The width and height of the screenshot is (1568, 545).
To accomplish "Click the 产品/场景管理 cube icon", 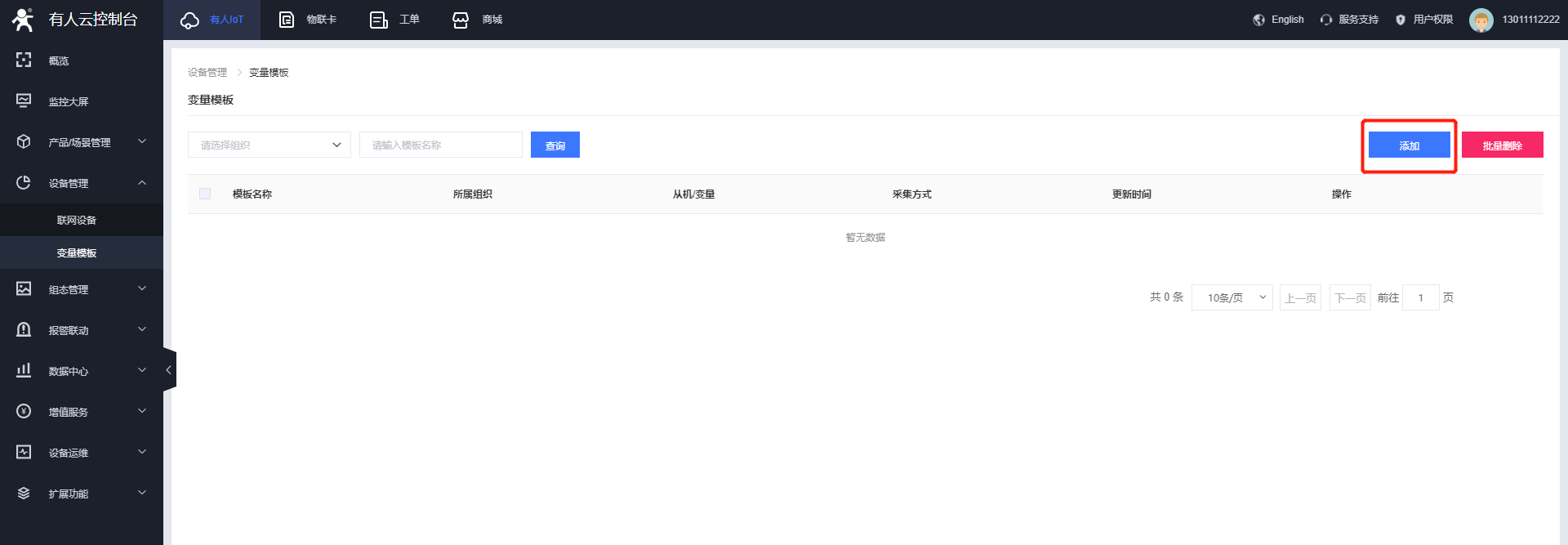I will pyautogui.click(x=24, y=141).
